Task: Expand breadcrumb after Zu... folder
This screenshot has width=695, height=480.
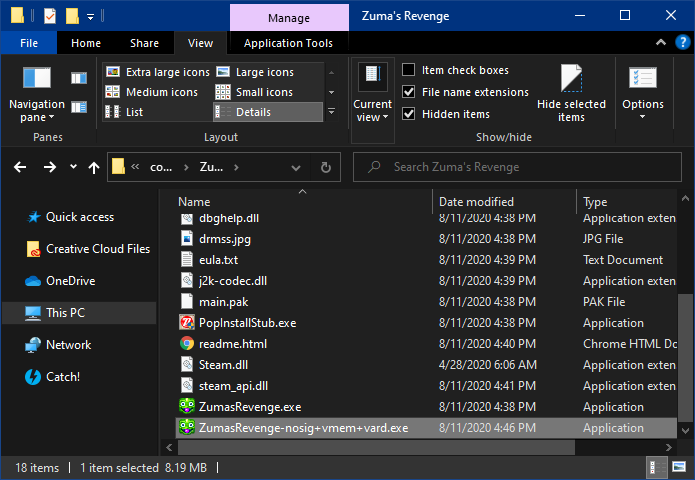Action: 237,167
